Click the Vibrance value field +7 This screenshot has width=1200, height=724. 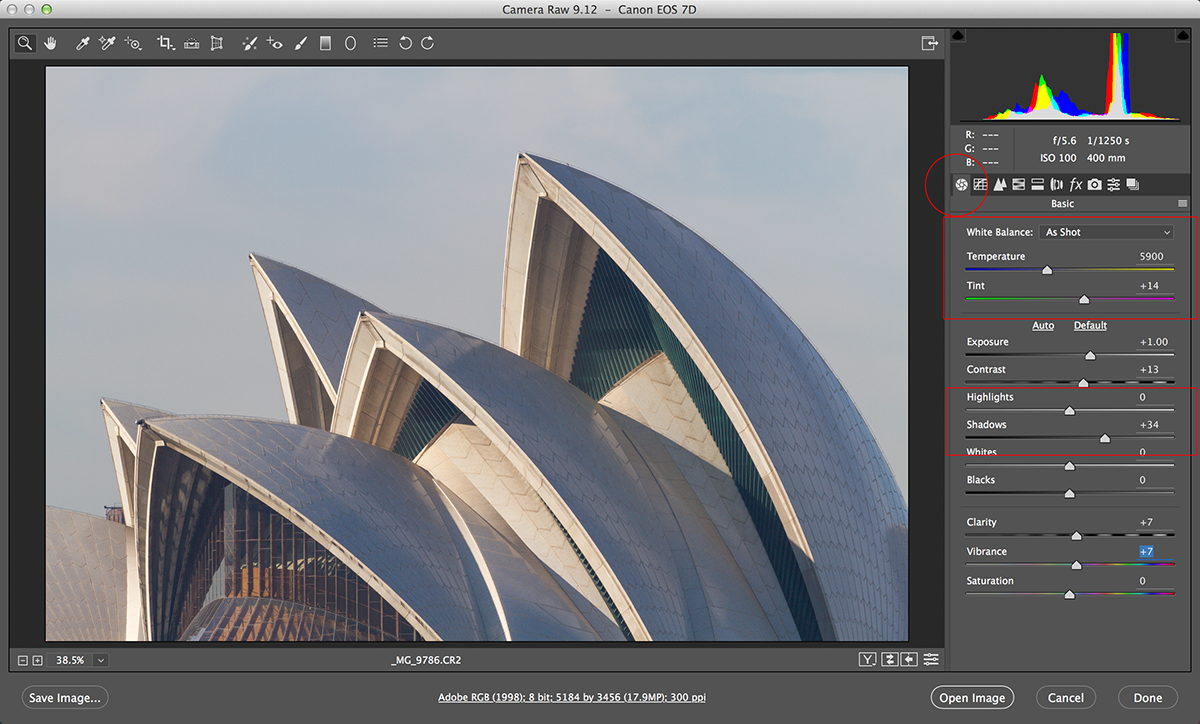(x=1146, y=552)
